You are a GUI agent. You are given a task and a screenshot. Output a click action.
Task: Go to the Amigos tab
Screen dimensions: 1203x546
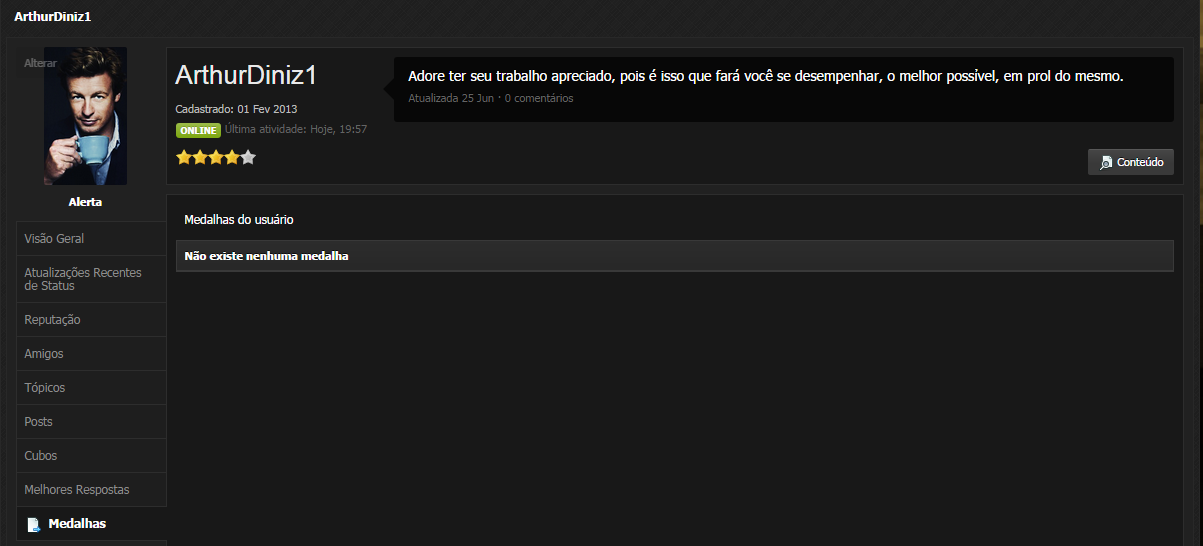(91, 354)
